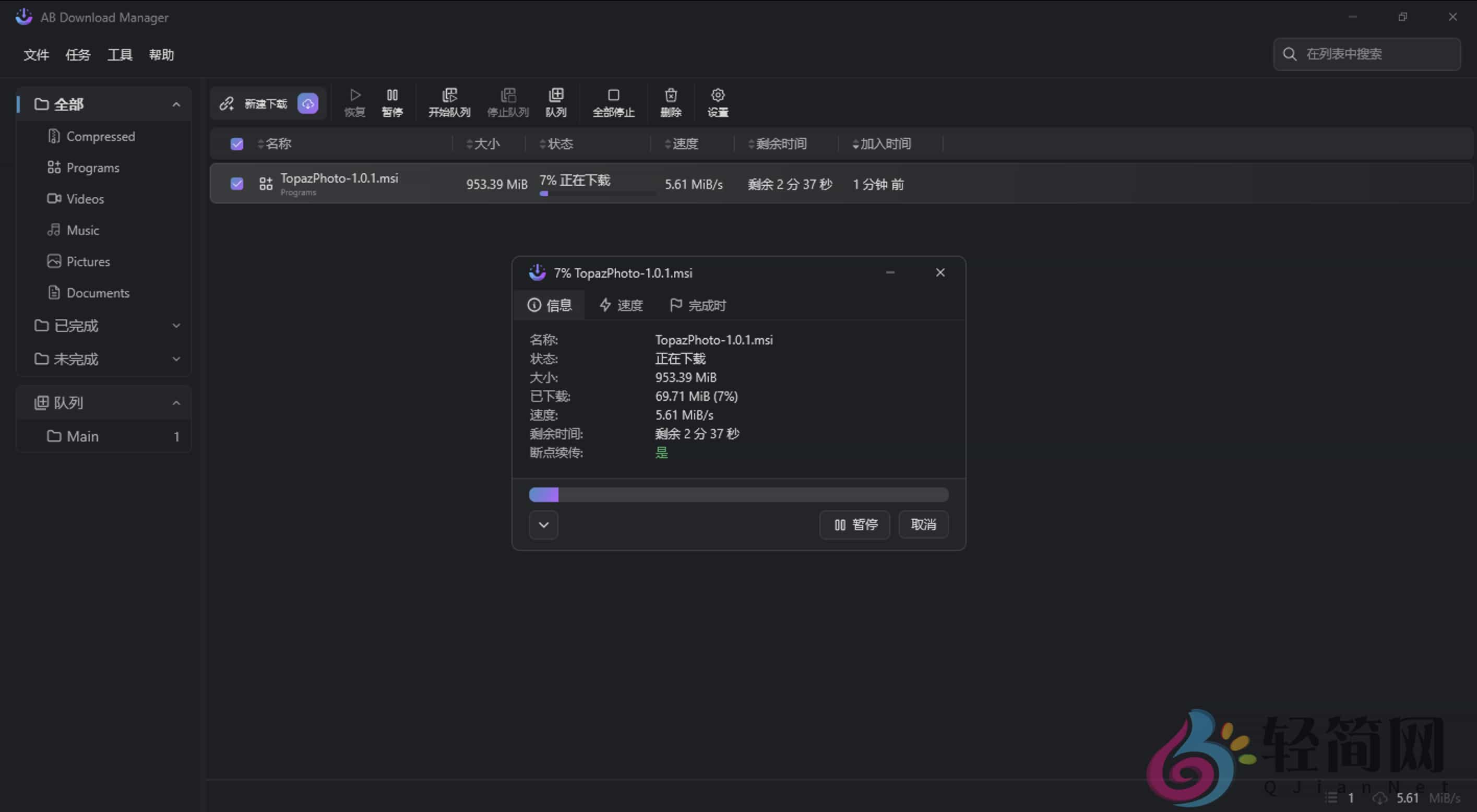Collapse the 全部 category in sidebar

[x=176, y=104]
